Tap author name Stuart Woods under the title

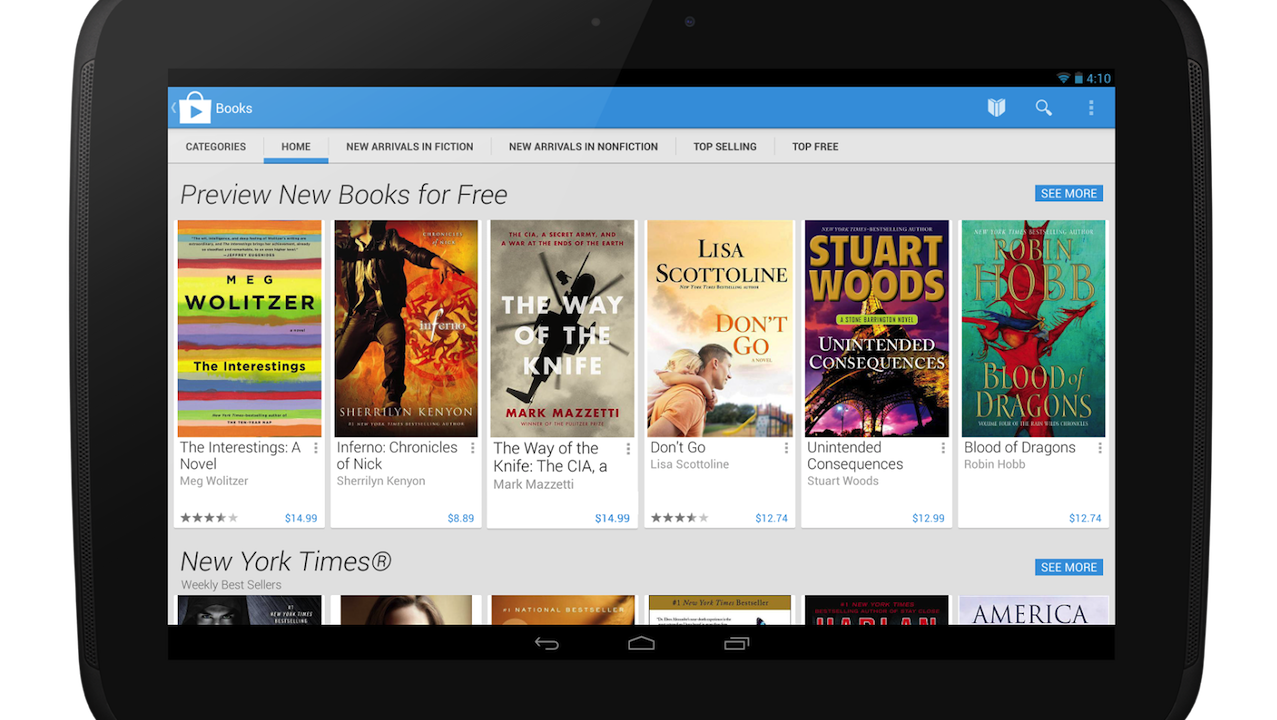click(x=843, y=481)
